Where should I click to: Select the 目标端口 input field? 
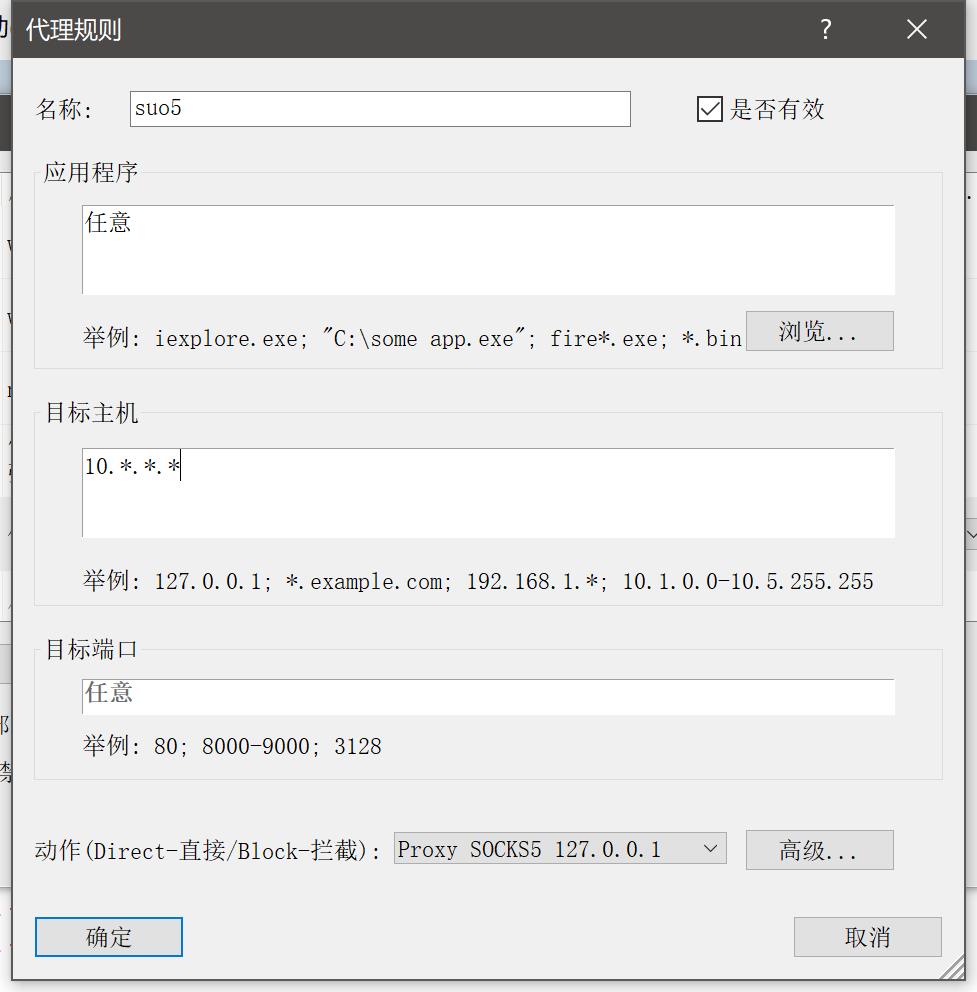488,697
